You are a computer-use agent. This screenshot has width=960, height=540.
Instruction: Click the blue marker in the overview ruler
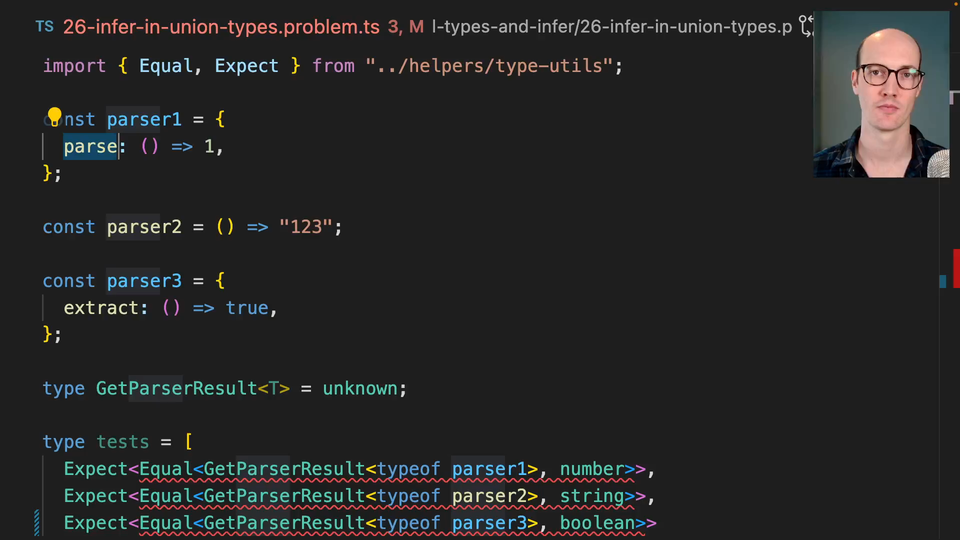click(x=943, y=282)
